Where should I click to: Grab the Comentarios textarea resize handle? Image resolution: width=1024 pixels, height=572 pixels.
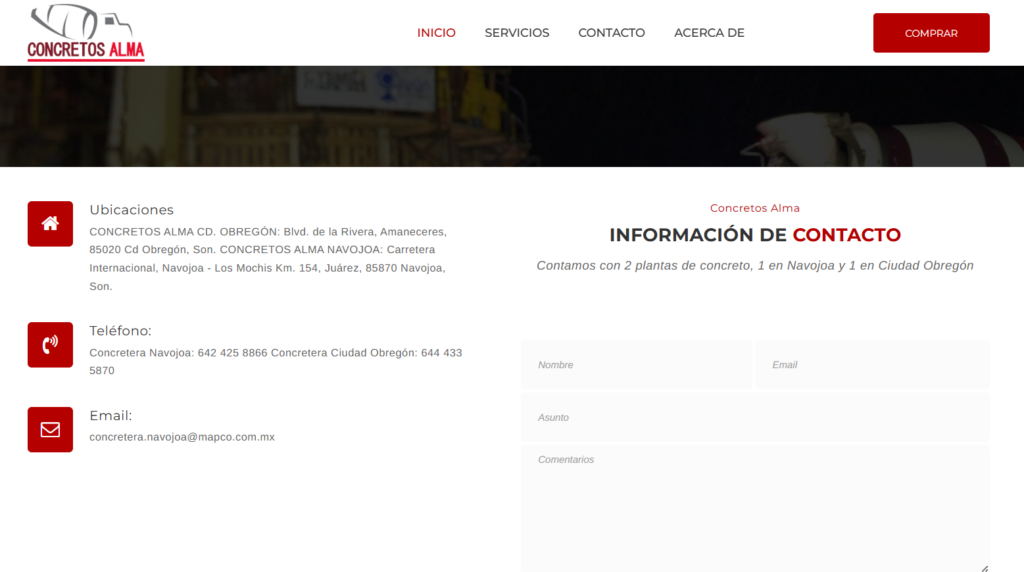985,568
